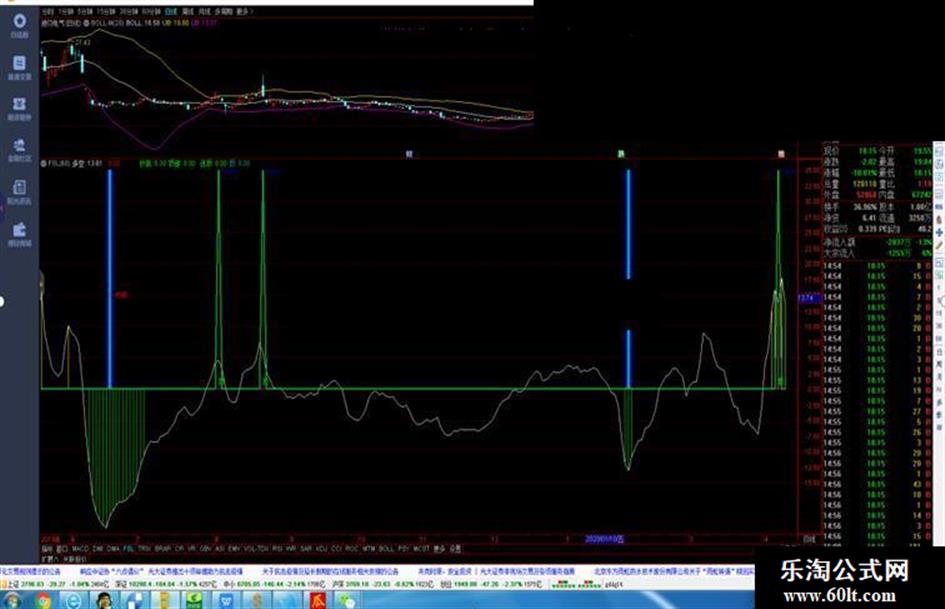
Task: Switch to the 60分钟 period tab
Action: (x=151, y=12)
